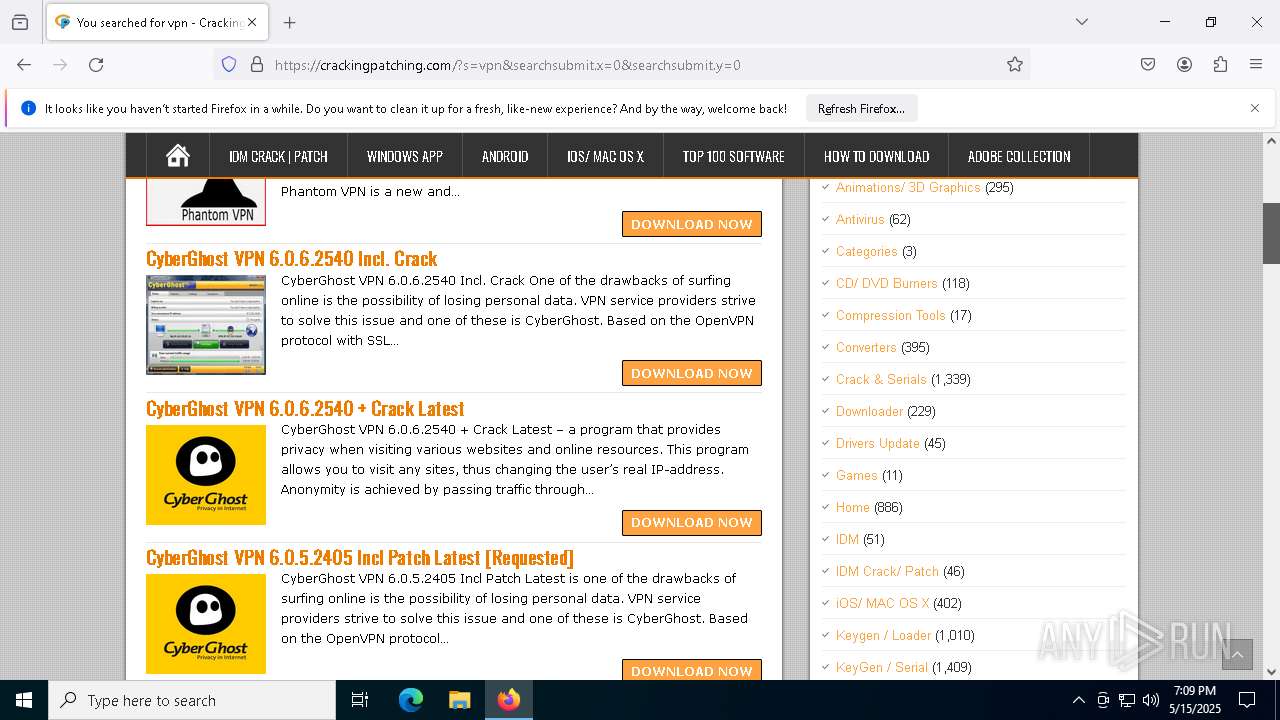Open the HOW TO DOWNLOAD menu
Viewport: 1280px width, 720px height.
click(876, 156)
